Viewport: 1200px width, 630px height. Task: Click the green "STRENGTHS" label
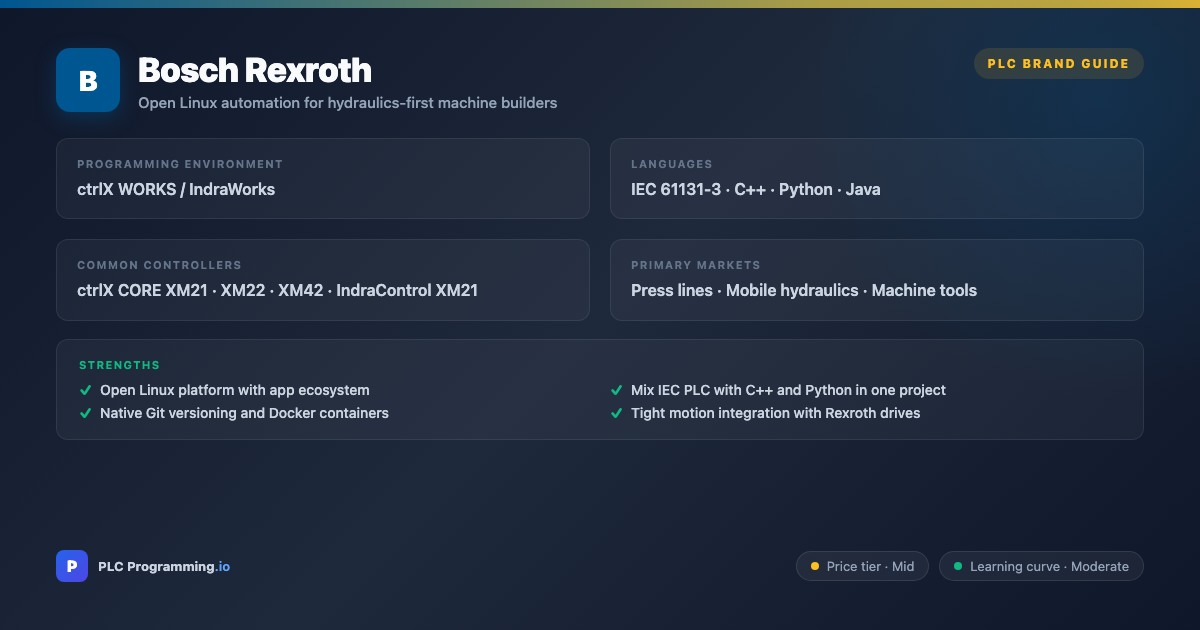(x=120, y=365)
